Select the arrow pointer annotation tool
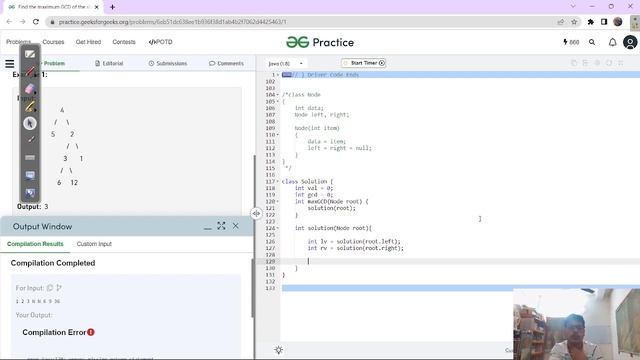Viewport: 640px width, 360px height. 30,123
